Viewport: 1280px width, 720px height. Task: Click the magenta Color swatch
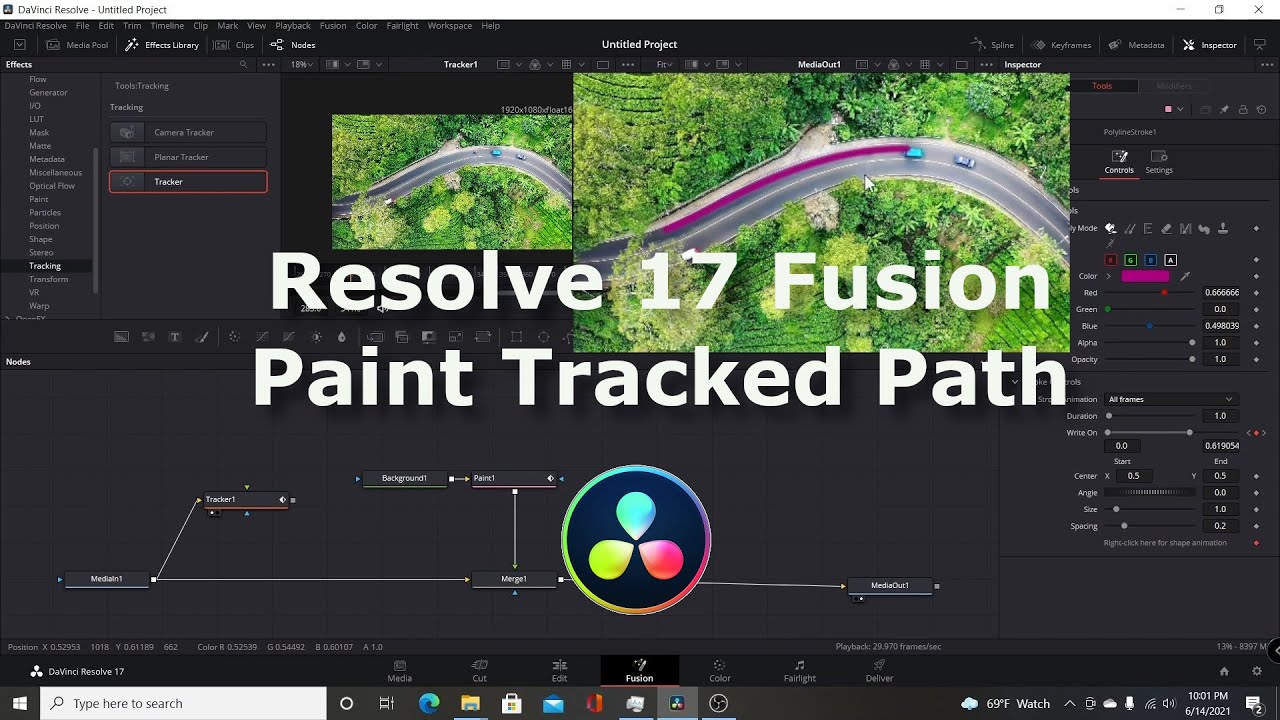[x=1145, y=276]
